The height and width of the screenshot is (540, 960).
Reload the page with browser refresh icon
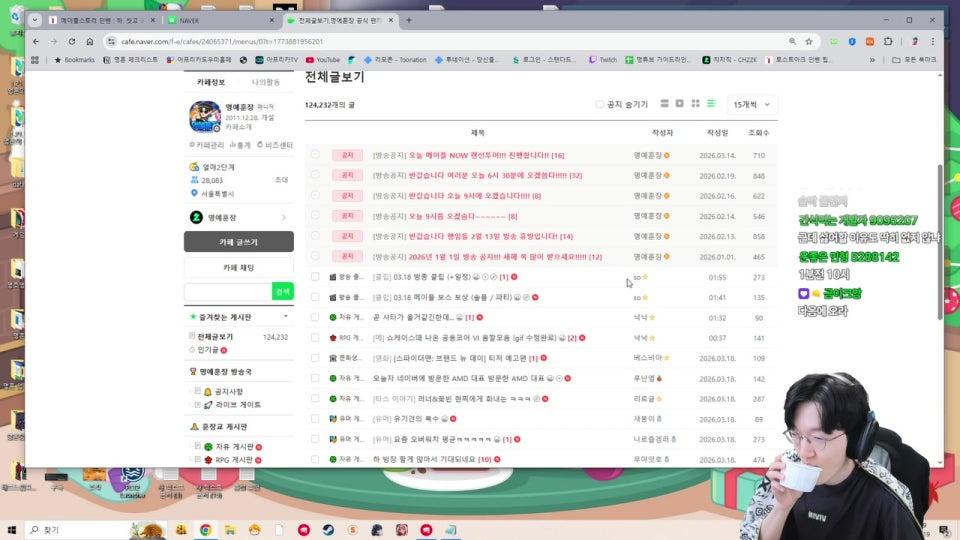[71, 41]
